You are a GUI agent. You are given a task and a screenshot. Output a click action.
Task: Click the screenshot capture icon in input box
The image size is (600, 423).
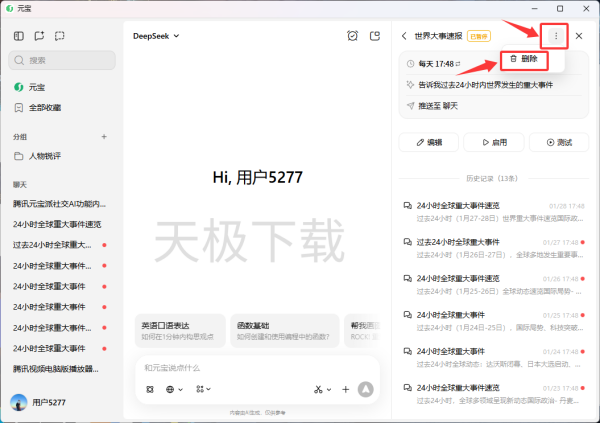click(150, 389)
